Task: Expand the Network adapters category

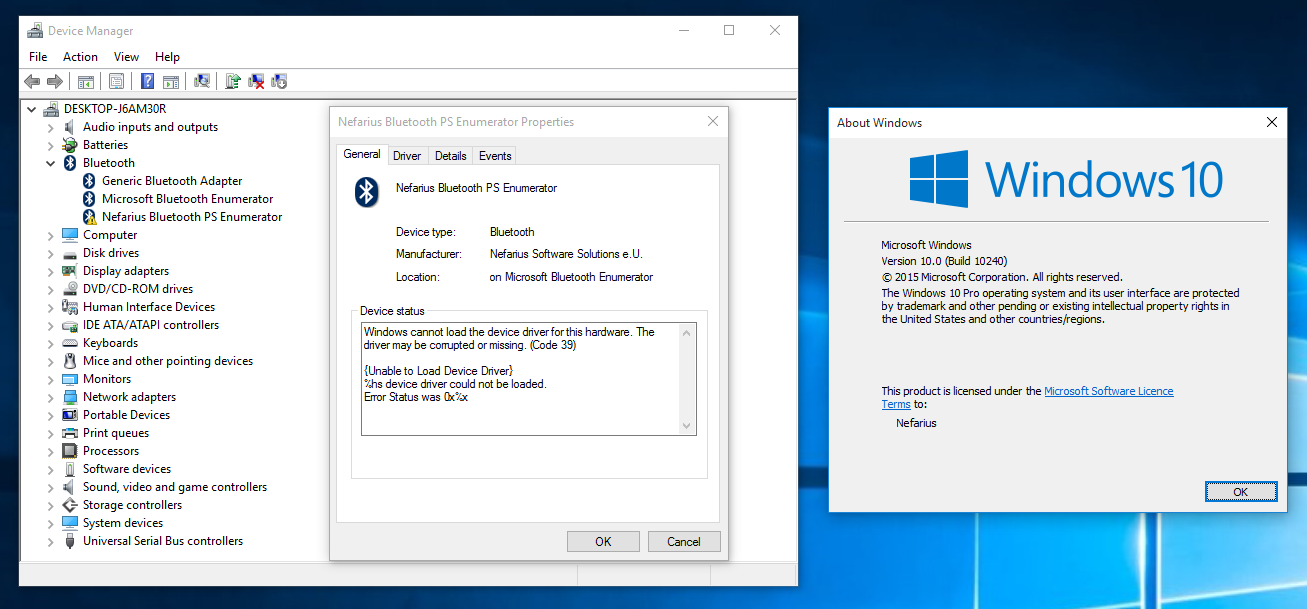Action: click(51, 397)
